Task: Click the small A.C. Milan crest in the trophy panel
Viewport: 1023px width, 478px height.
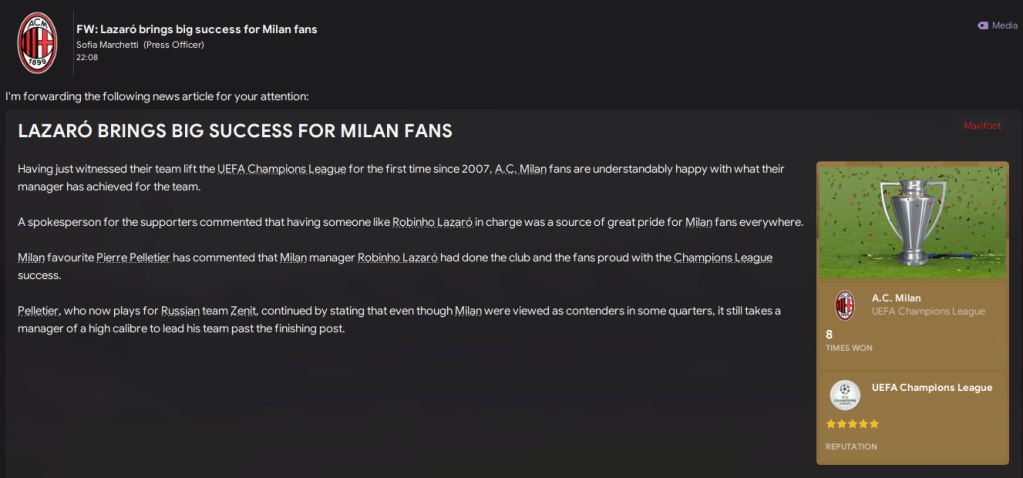Action: point(845,304)
